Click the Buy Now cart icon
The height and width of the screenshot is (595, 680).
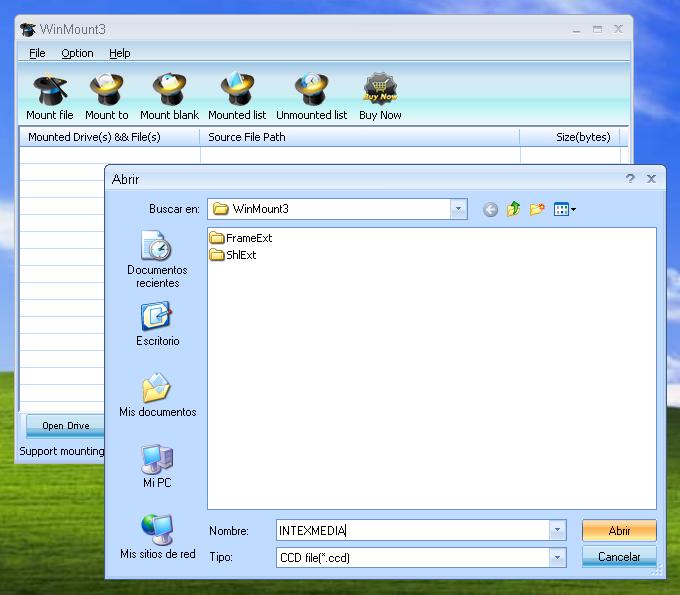pos(380,88)
